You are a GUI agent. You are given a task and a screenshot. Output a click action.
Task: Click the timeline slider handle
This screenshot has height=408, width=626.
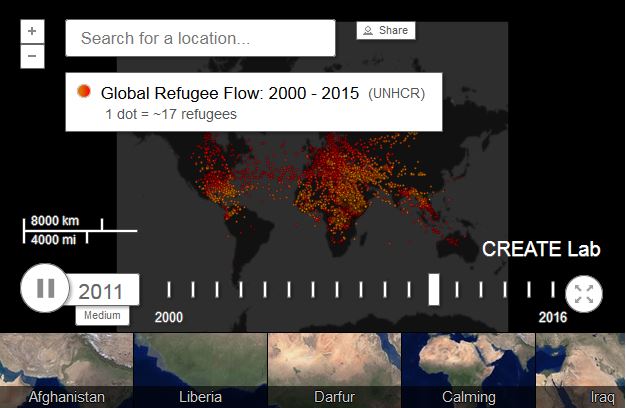pos(434,289)
